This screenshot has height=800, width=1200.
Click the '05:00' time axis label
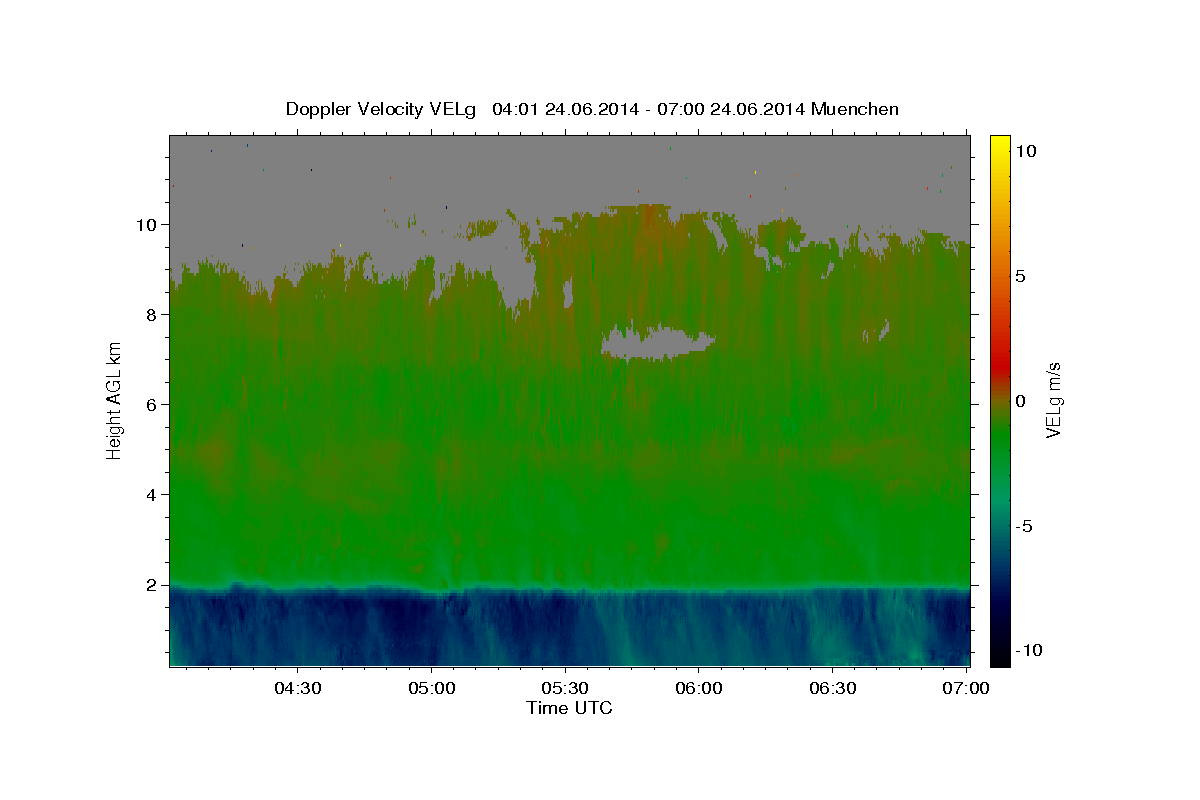432,688
